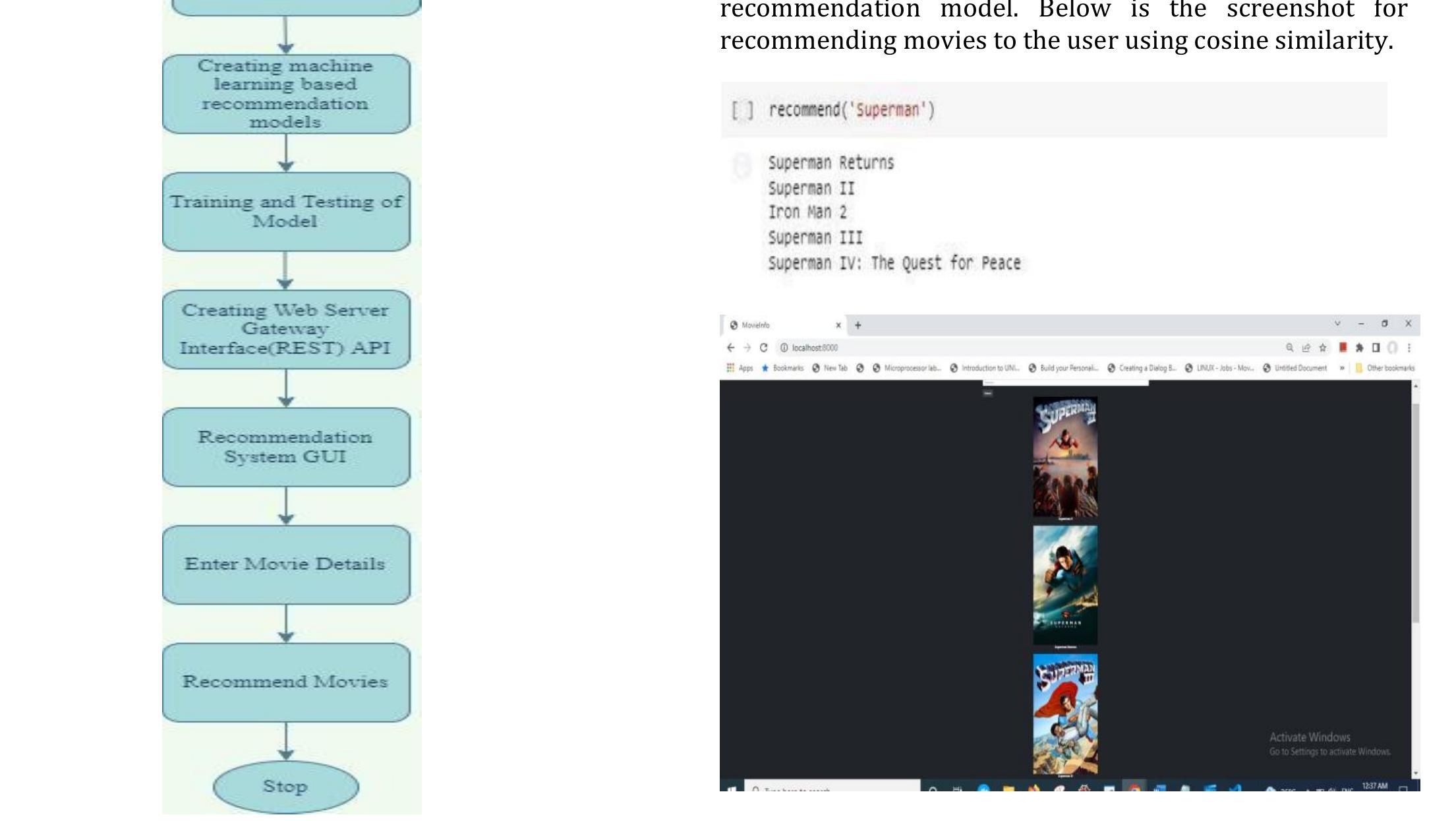Click the Superman III poster thumbnail
1456x821 pixels.
click(x=1065, y=714)
